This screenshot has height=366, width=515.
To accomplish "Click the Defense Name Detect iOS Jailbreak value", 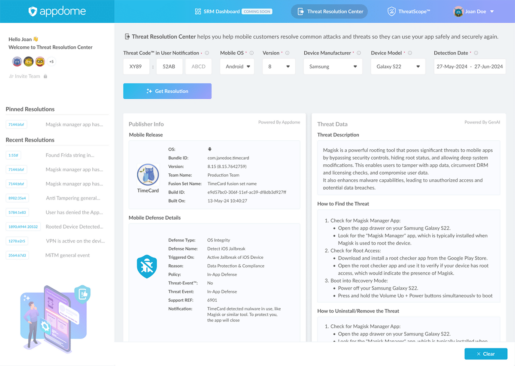I will pos(226,249).
